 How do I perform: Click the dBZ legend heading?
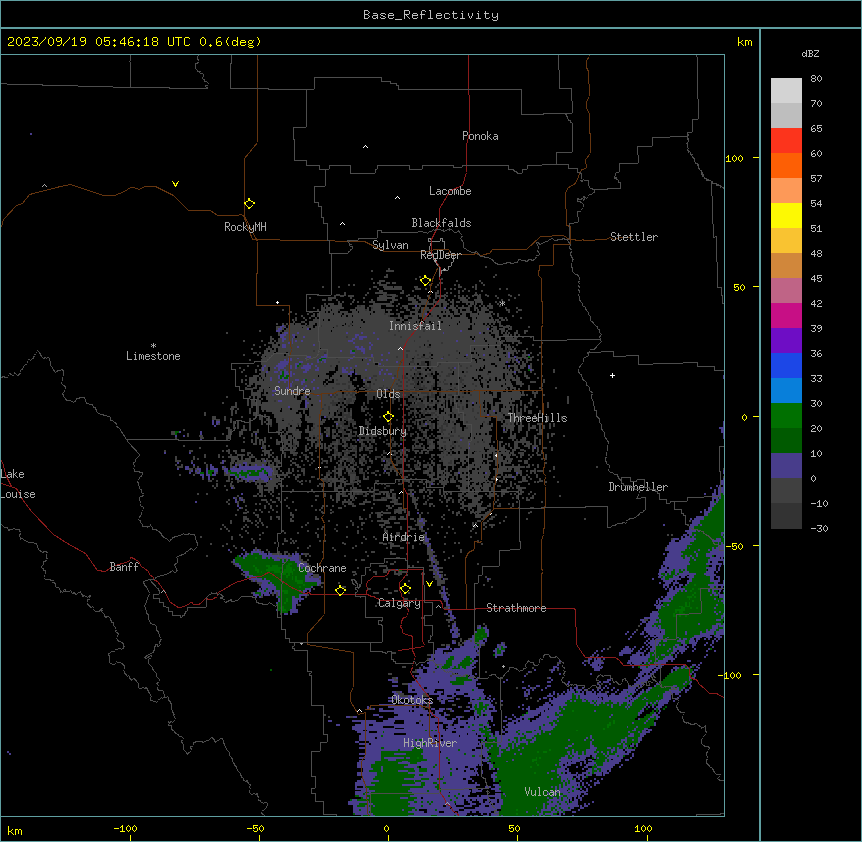810,53
